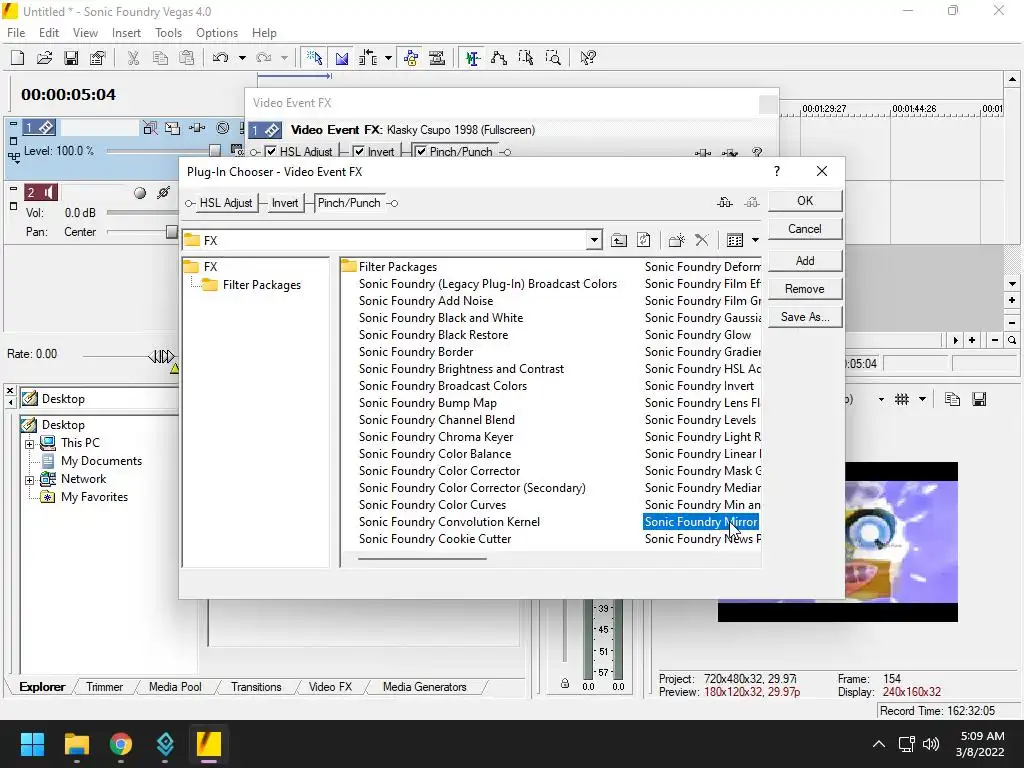Select the Normal Edit tool
The image size is (1024, 768).
(473, 58)
